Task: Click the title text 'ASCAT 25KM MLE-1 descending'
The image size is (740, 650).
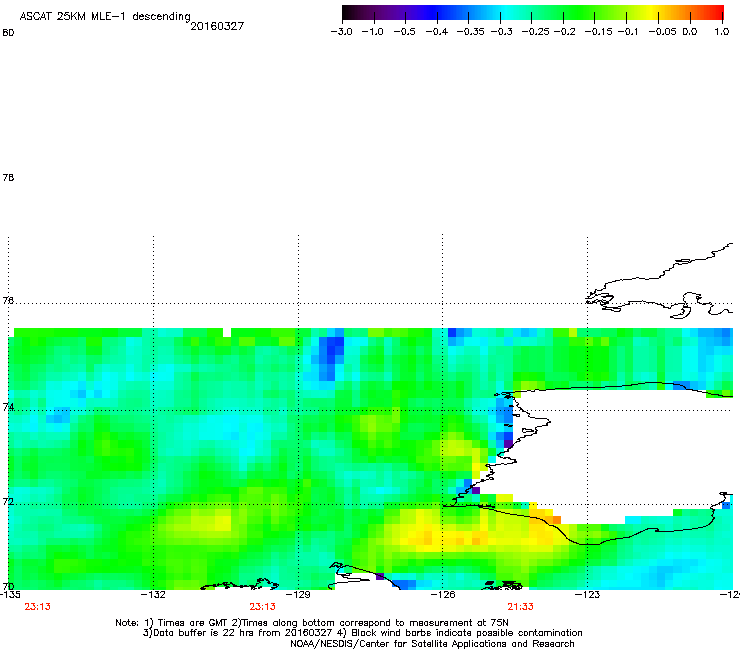Action: [x=105, y=16]
